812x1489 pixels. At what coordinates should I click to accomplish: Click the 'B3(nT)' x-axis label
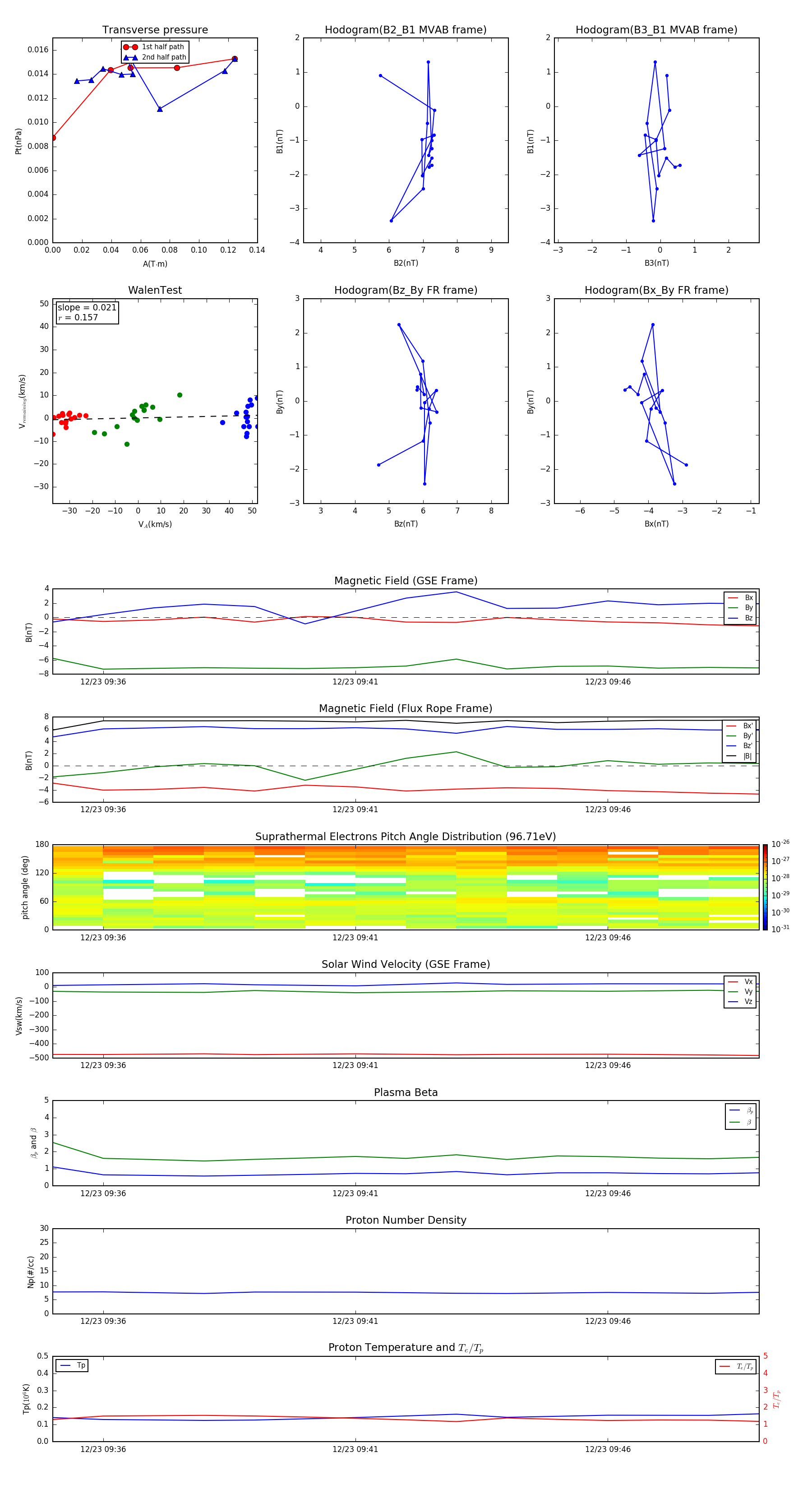click(656, 263)
